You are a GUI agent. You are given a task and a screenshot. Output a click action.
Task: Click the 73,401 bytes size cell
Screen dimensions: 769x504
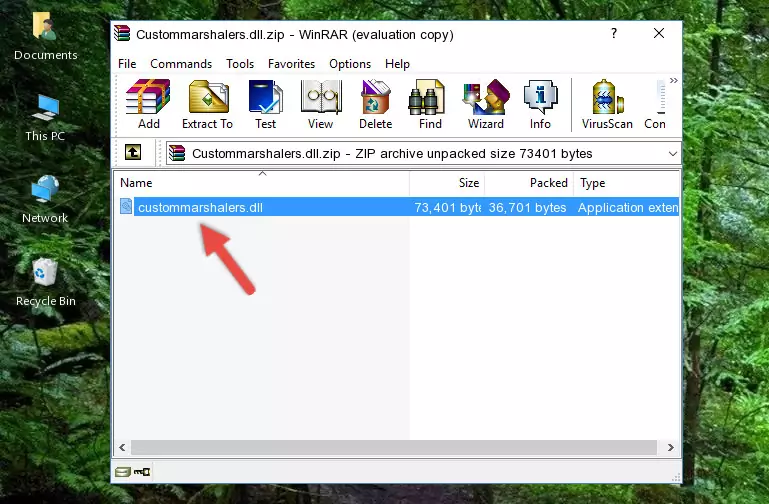click(447, 207)
